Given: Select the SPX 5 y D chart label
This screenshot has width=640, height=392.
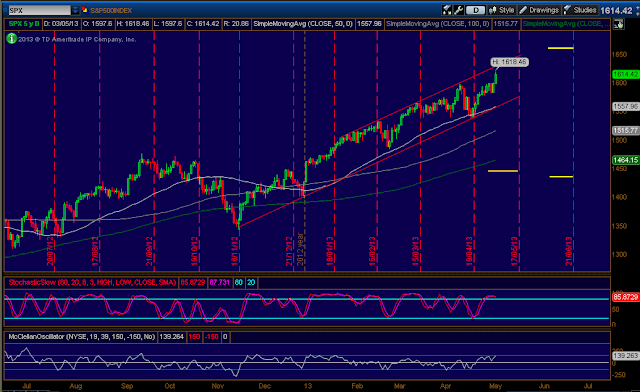Looking at the screenshot, I should click(24, 24).
